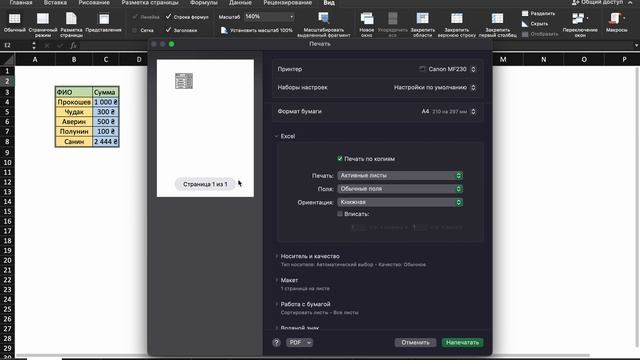Screen dimensions: 640x360
Task: Select cell containing Полунин
Action: 74,131
